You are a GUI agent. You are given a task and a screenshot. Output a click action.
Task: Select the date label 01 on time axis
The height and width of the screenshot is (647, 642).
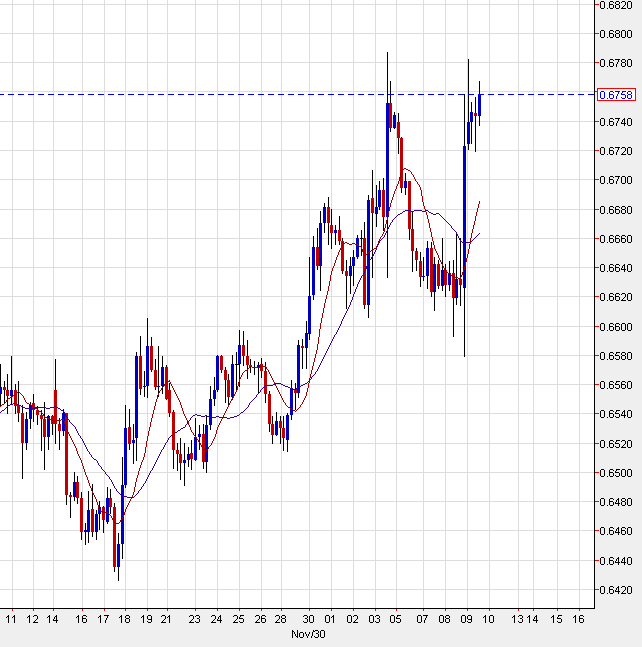tap(330, 619)
